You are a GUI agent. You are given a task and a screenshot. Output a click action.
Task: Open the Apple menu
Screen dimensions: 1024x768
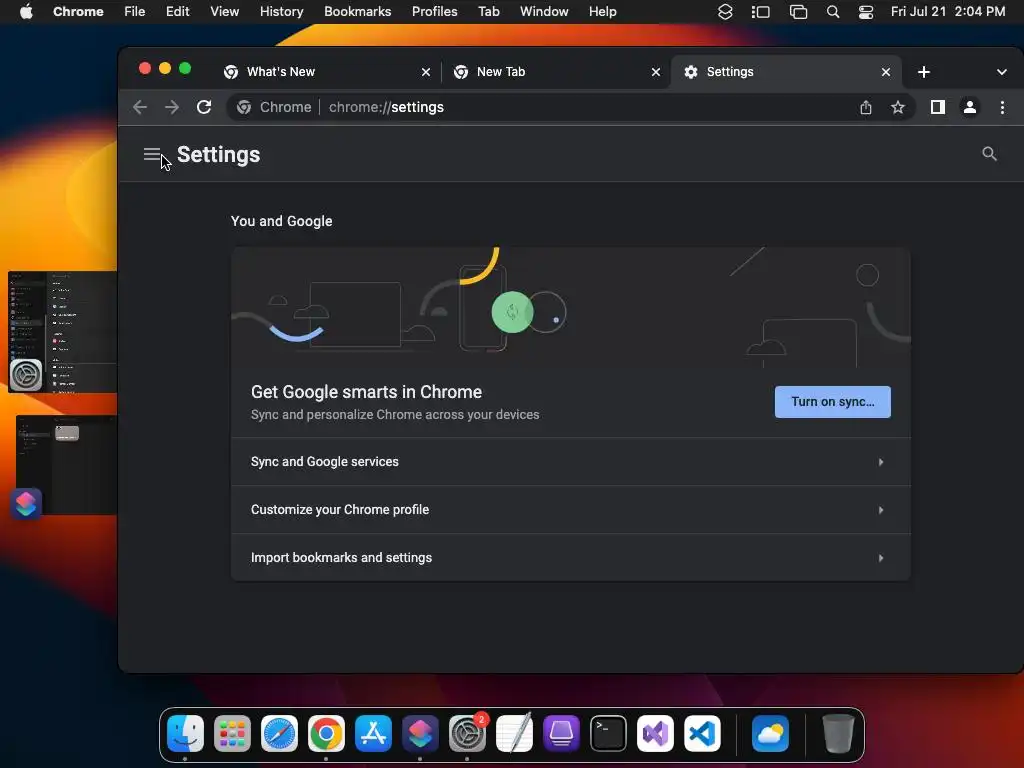pyautogui.click(x=26, y=12)
